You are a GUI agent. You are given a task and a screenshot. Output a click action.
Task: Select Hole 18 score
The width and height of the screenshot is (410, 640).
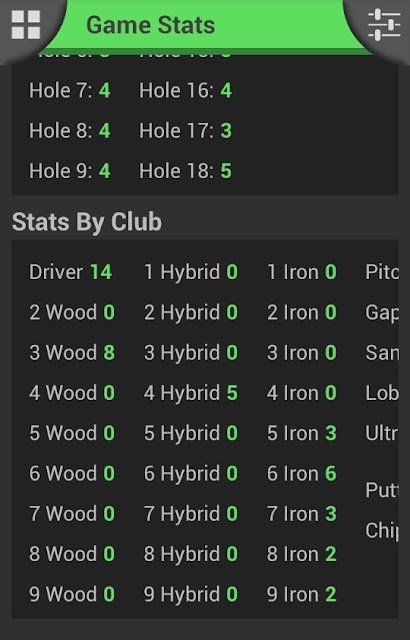tap(185, 171)
